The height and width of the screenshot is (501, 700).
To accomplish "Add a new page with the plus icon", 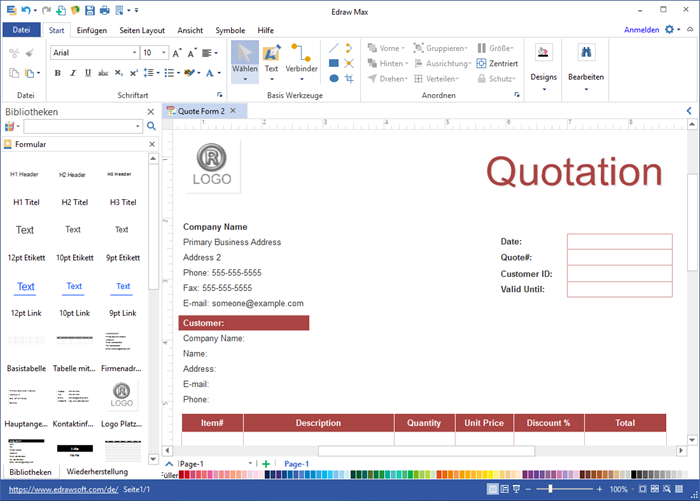I will point(265,464).
